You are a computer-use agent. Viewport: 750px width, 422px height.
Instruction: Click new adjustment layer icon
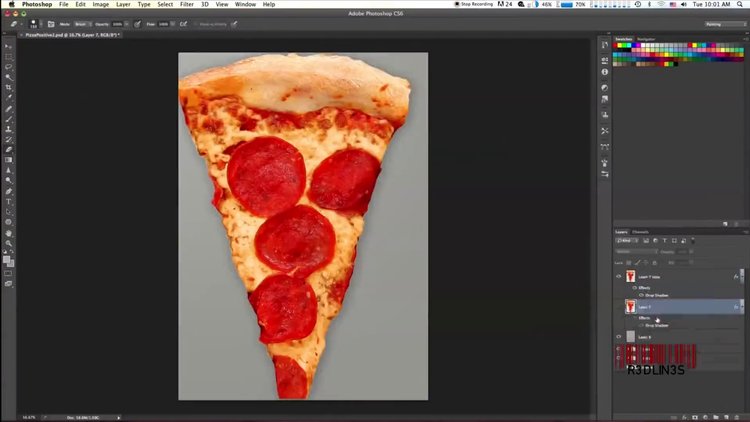[x=706, y=418]
